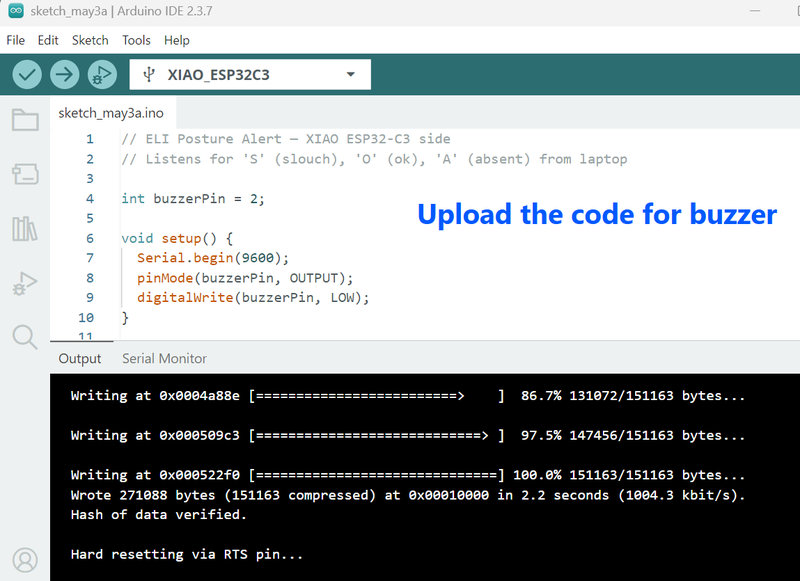This screenshot has height=581, width=800.
Task: Click the 97.5% writing progress output line
Action: click(408, 435)
